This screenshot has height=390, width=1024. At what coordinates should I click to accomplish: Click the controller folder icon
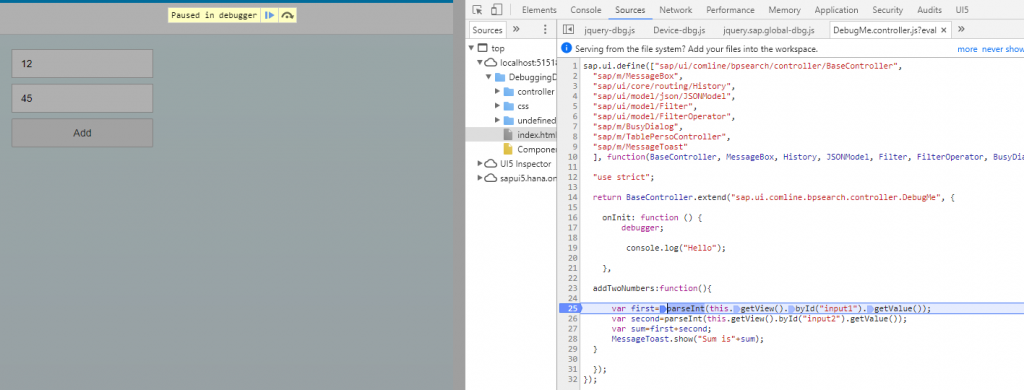(509, 91)
